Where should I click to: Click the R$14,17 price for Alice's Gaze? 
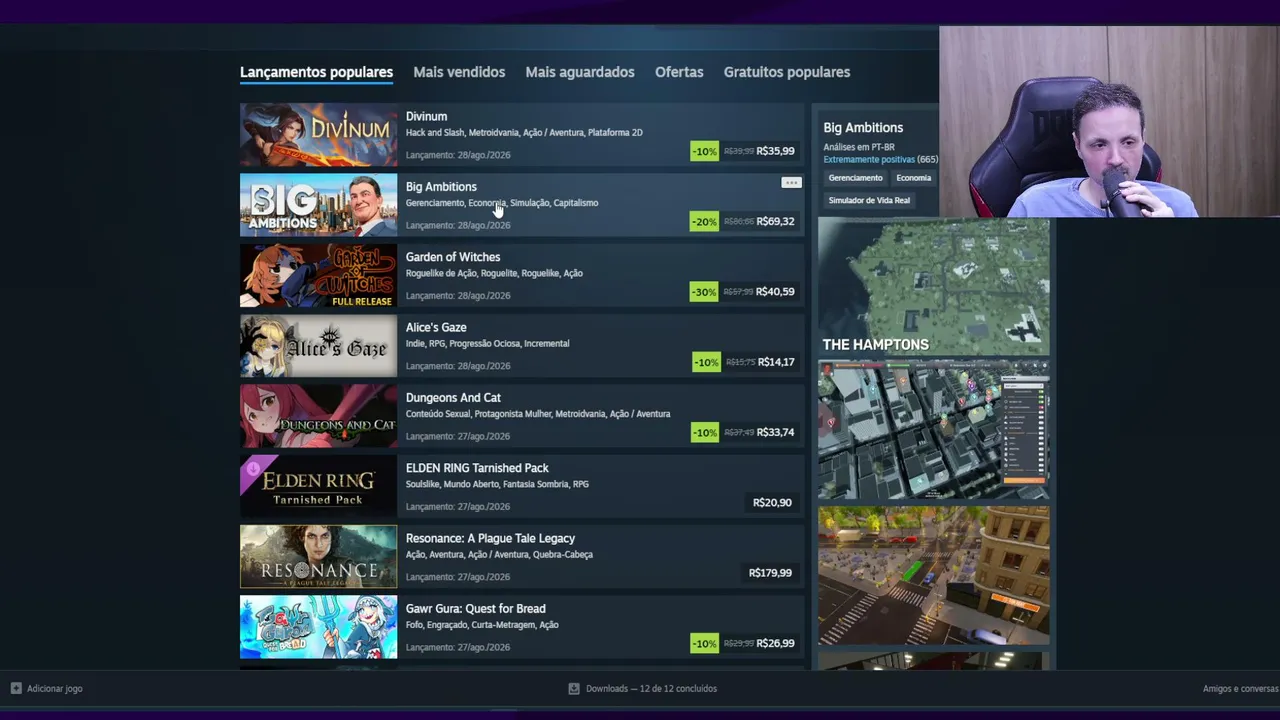pos(776,362)
